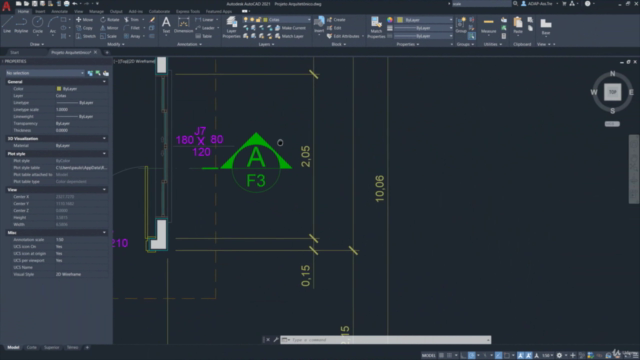Expand the Draw panel flyout

(36, 44)
